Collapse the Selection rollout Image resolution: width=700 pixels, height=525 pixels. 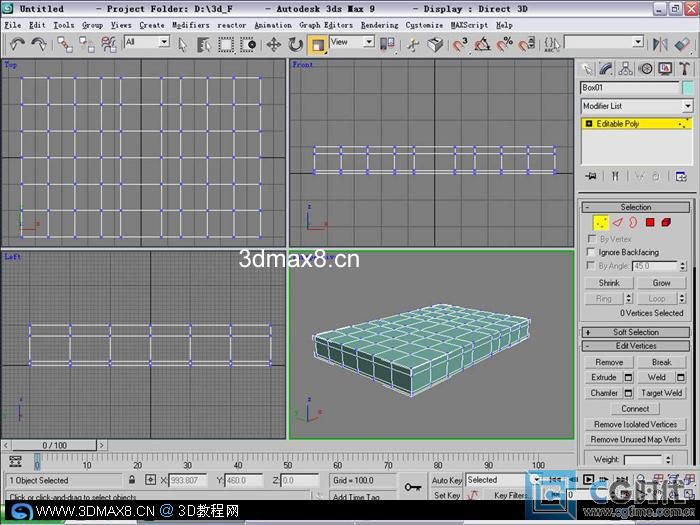click(636, 207)
